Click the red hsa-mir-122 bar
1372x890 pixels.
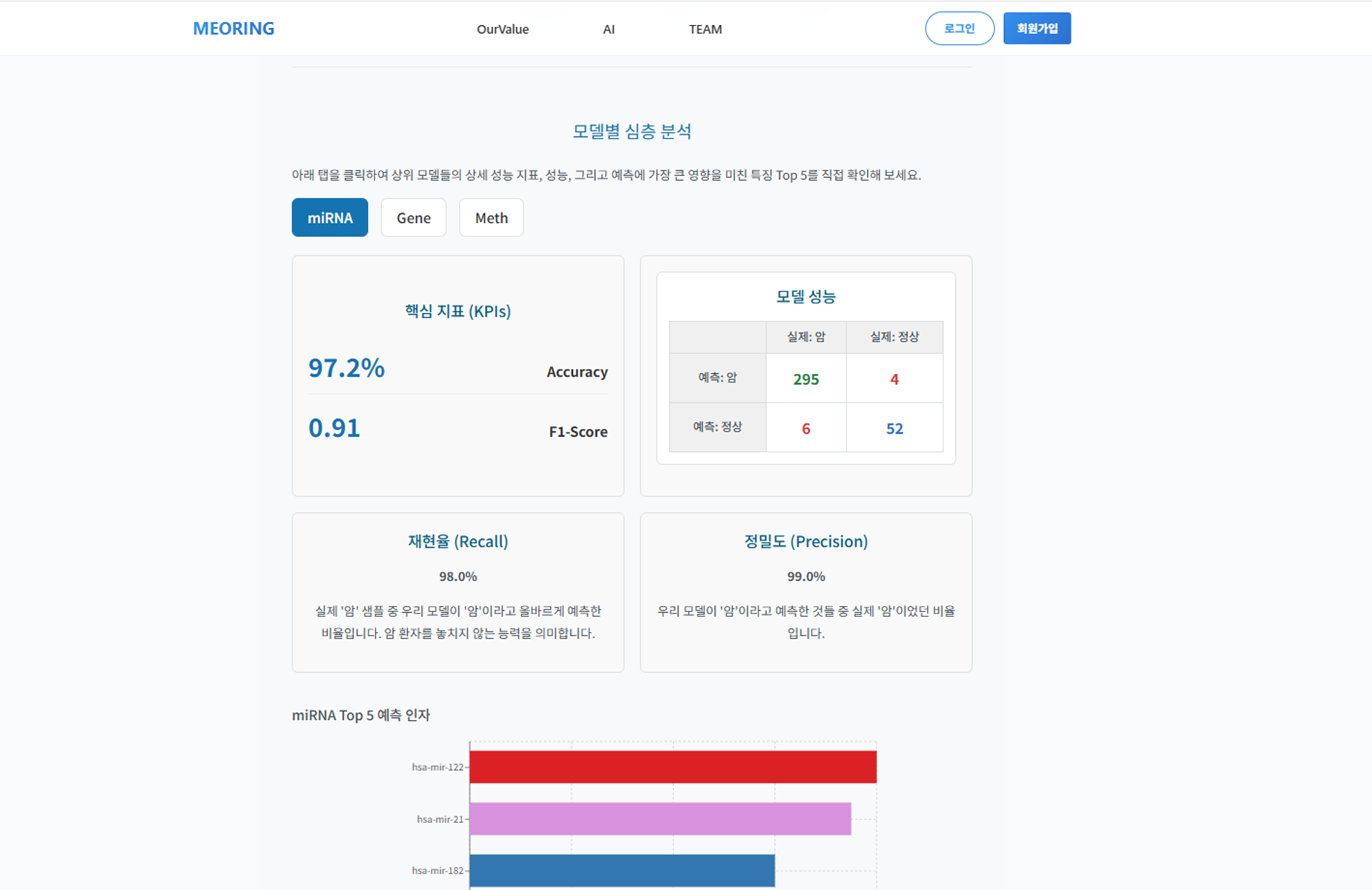(x=672, y=767)
